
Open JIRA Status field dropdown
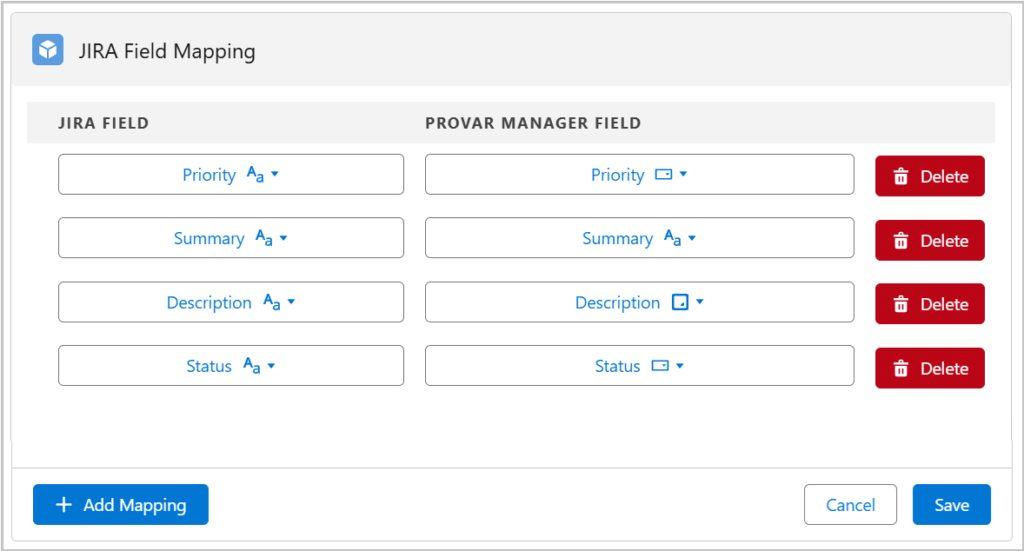271,366
